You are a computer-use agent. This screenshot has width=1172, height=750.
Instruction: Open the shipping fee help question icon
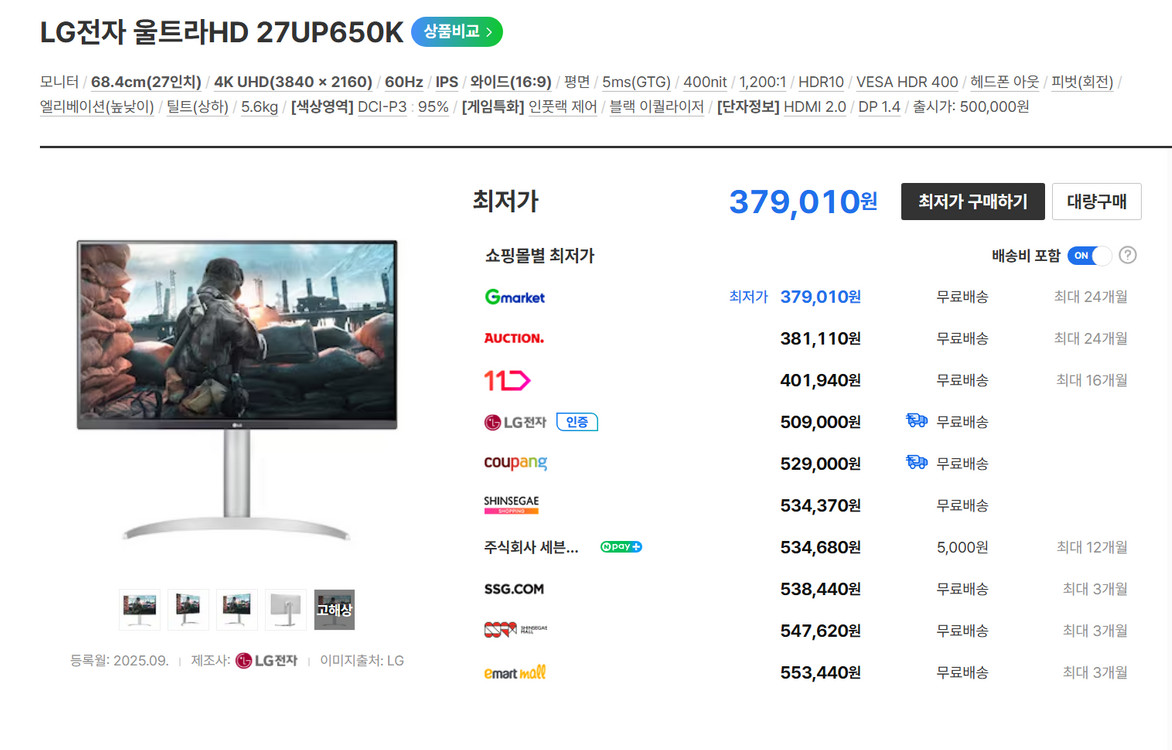coord(1128,255)
